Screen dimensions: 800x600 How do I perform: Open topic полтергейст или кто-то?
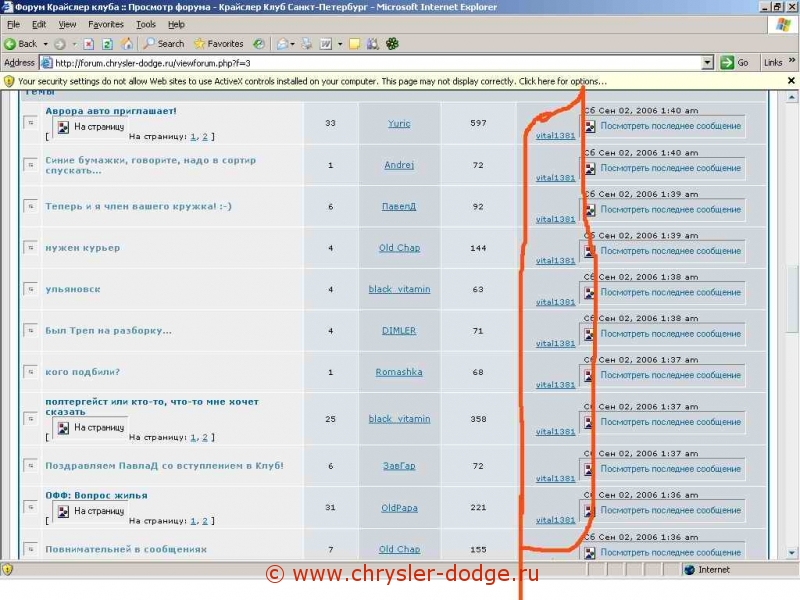click(x=152, y=406)
